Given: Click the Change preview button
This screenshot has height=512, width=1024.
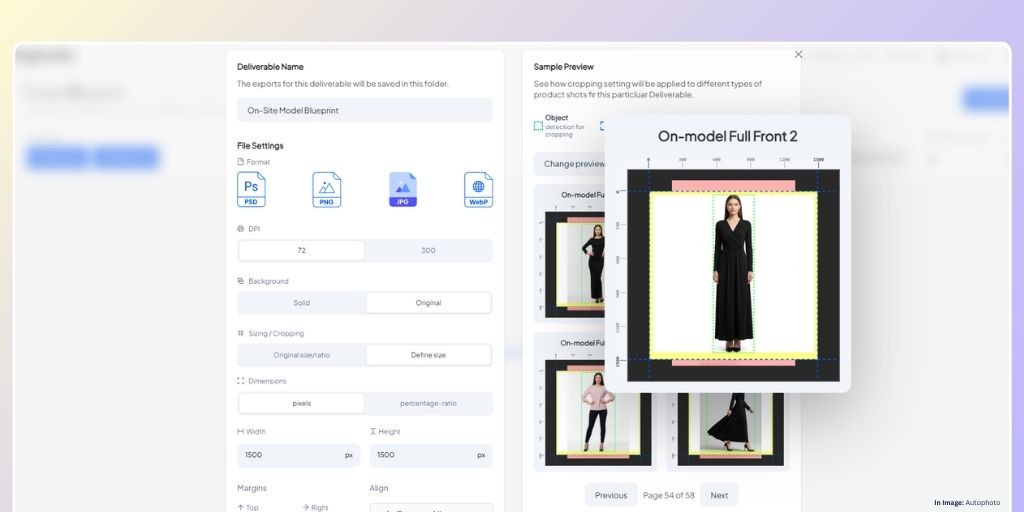Looking at the screenshot, I should click(569, 164).
